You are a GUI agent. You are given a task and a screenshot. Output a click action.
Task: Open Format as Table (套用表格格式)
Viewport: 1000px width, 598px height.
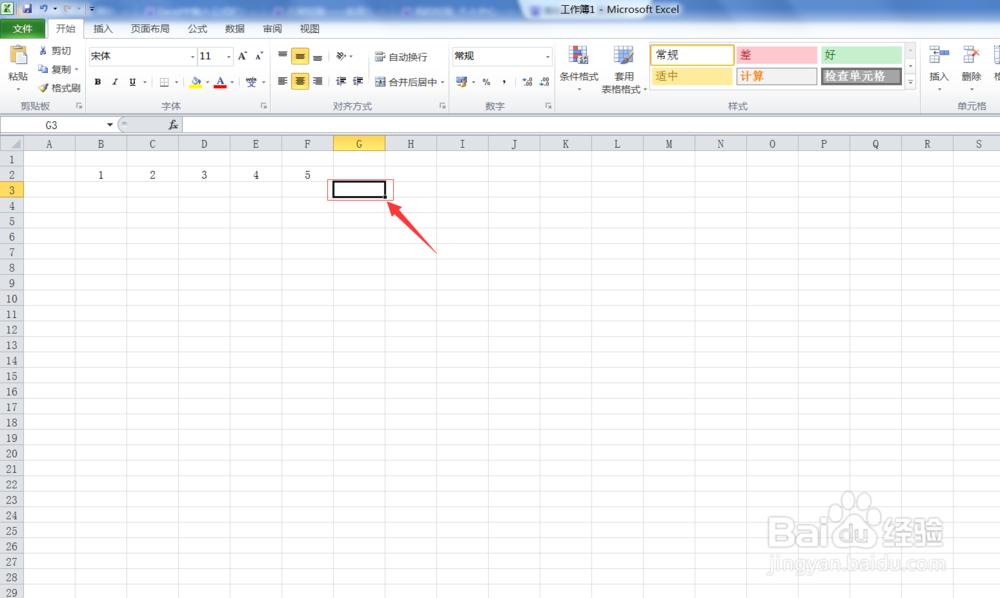[x=624, y=69]
